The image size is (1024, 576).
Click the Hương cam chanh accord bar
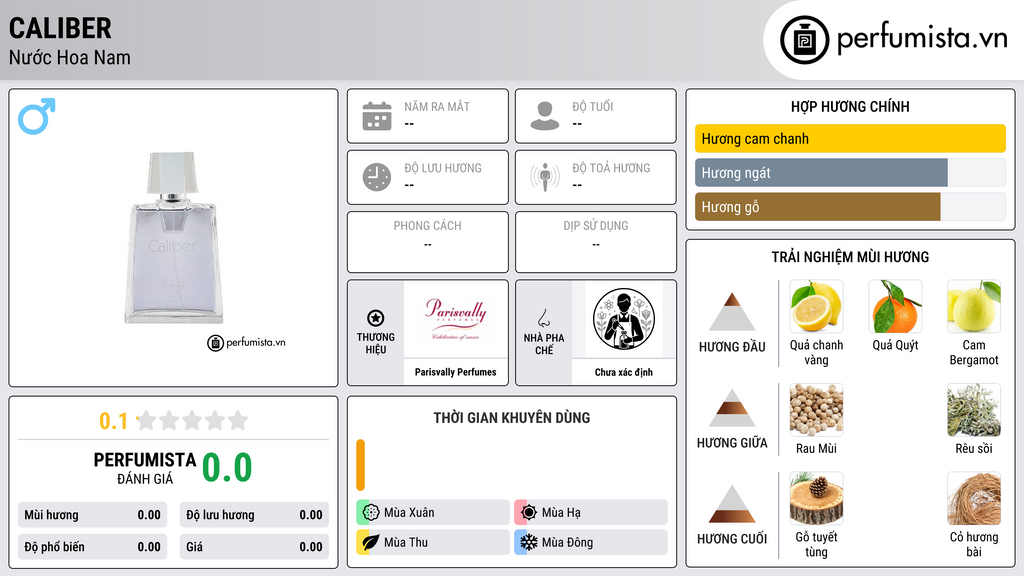[850, 138]
